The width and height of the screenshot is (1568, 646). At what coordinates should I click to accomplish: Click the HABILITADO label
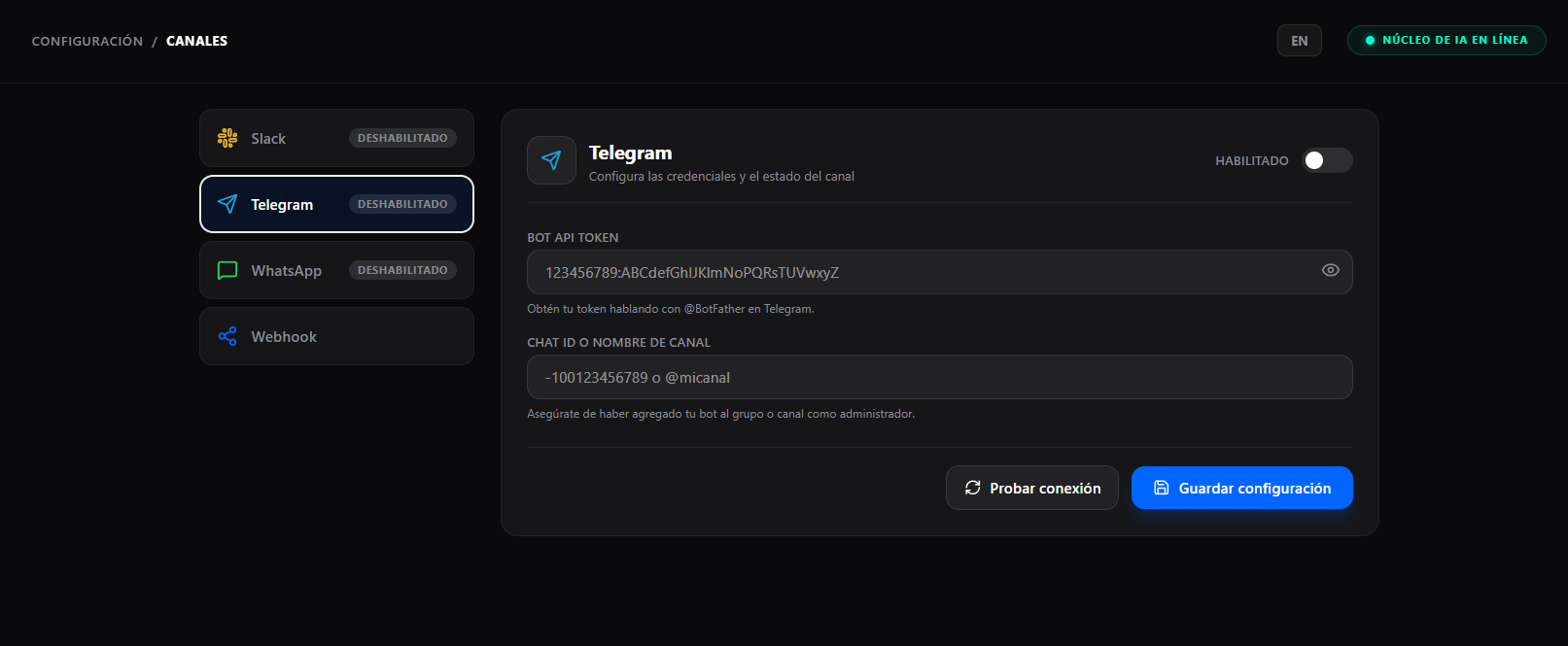pyautogui.click(x=1252, y=161)
